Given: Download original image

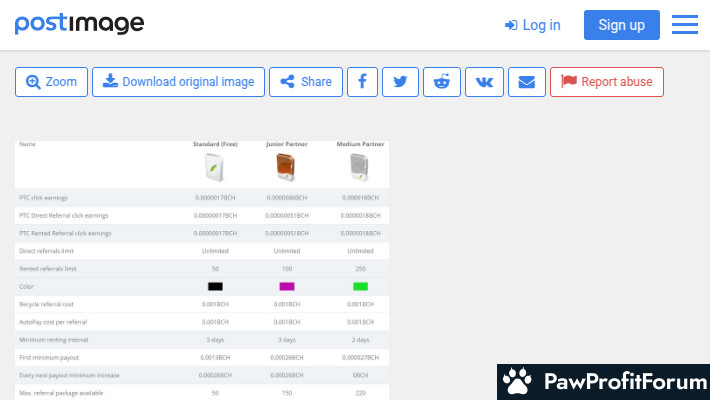Looking at the screenshot, I should [179, 82].
